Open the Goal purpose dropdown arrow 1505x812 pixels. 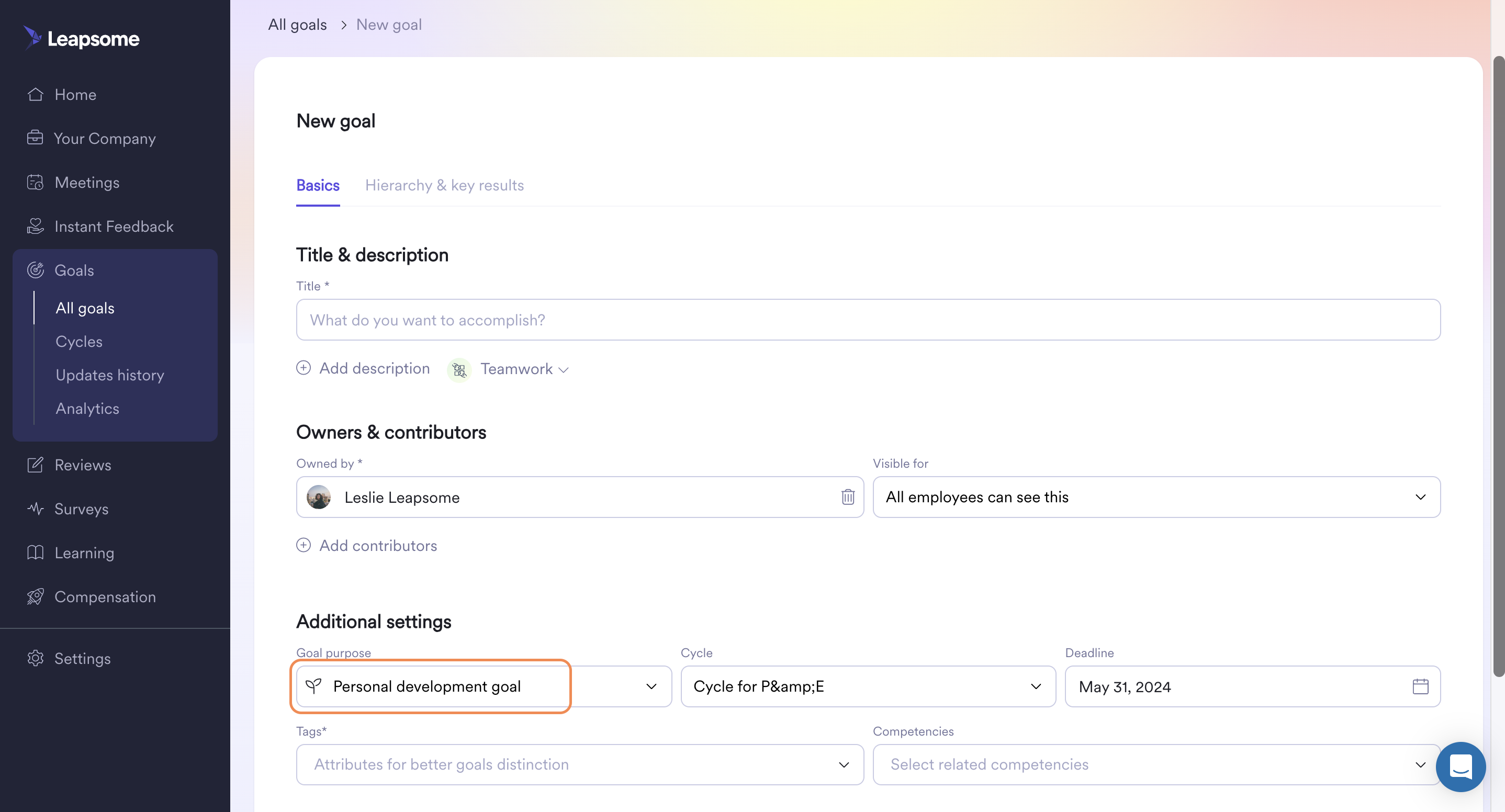tap(652, 686)
